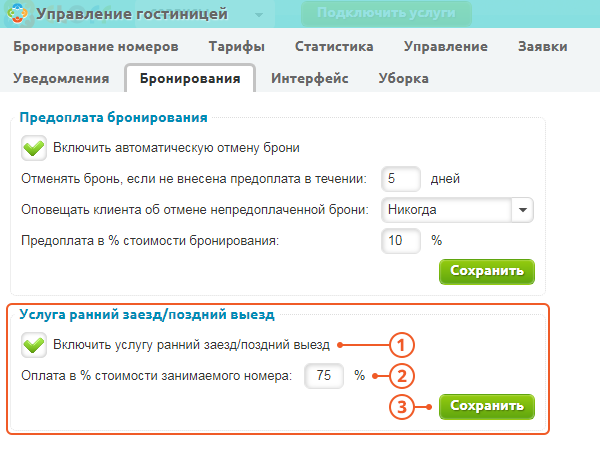Click the prepayment percent field with 10
This screenshot has width=600, height=452.
click(401, 241)
